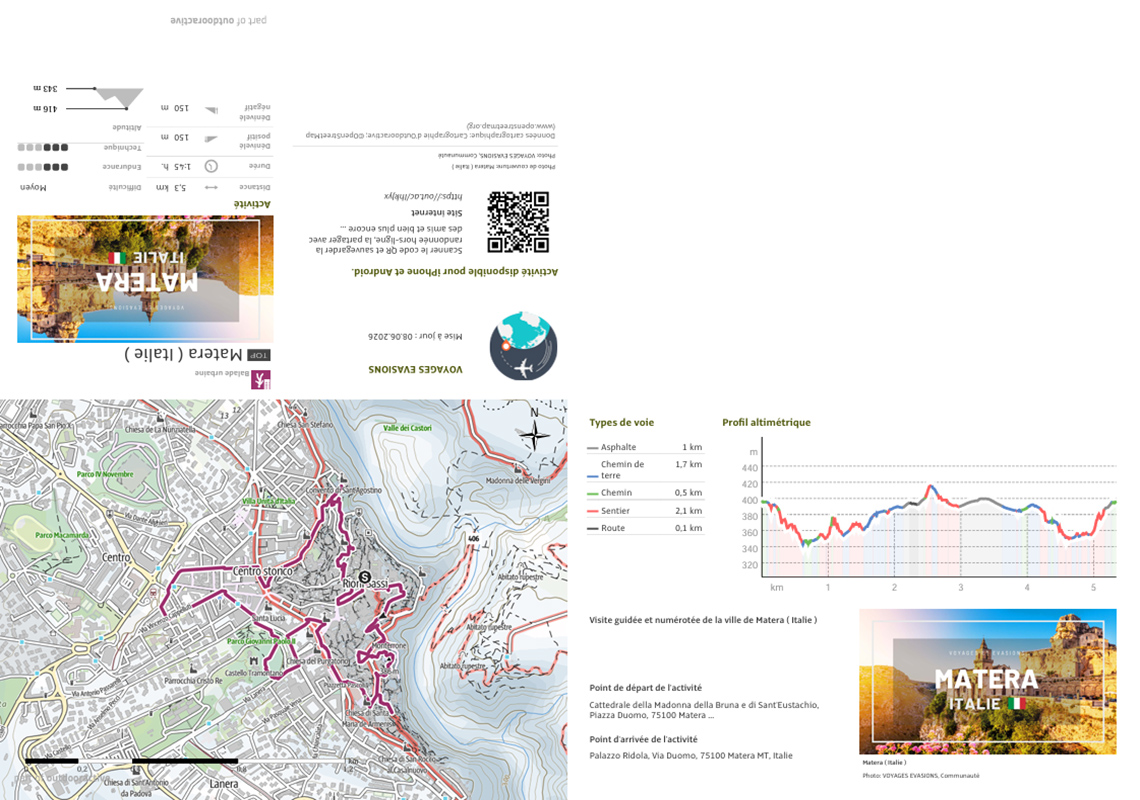Viewport: 1140px width, 800px height.
Task: Click the upside-down clock duration icon
Action: tap(211, 167)
